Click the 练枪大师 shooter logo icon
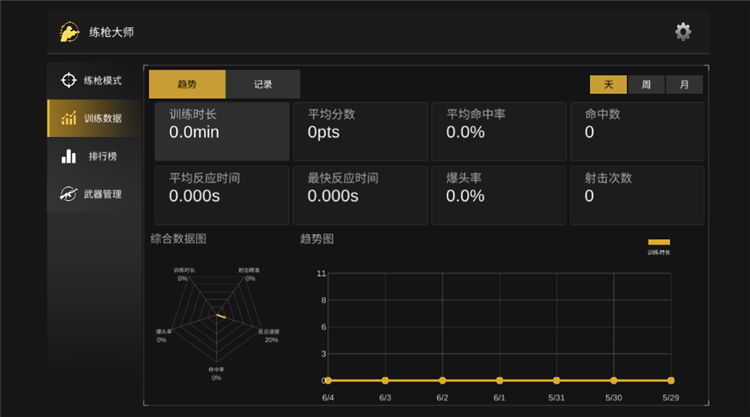750x417 pixels. click(69, 32)
